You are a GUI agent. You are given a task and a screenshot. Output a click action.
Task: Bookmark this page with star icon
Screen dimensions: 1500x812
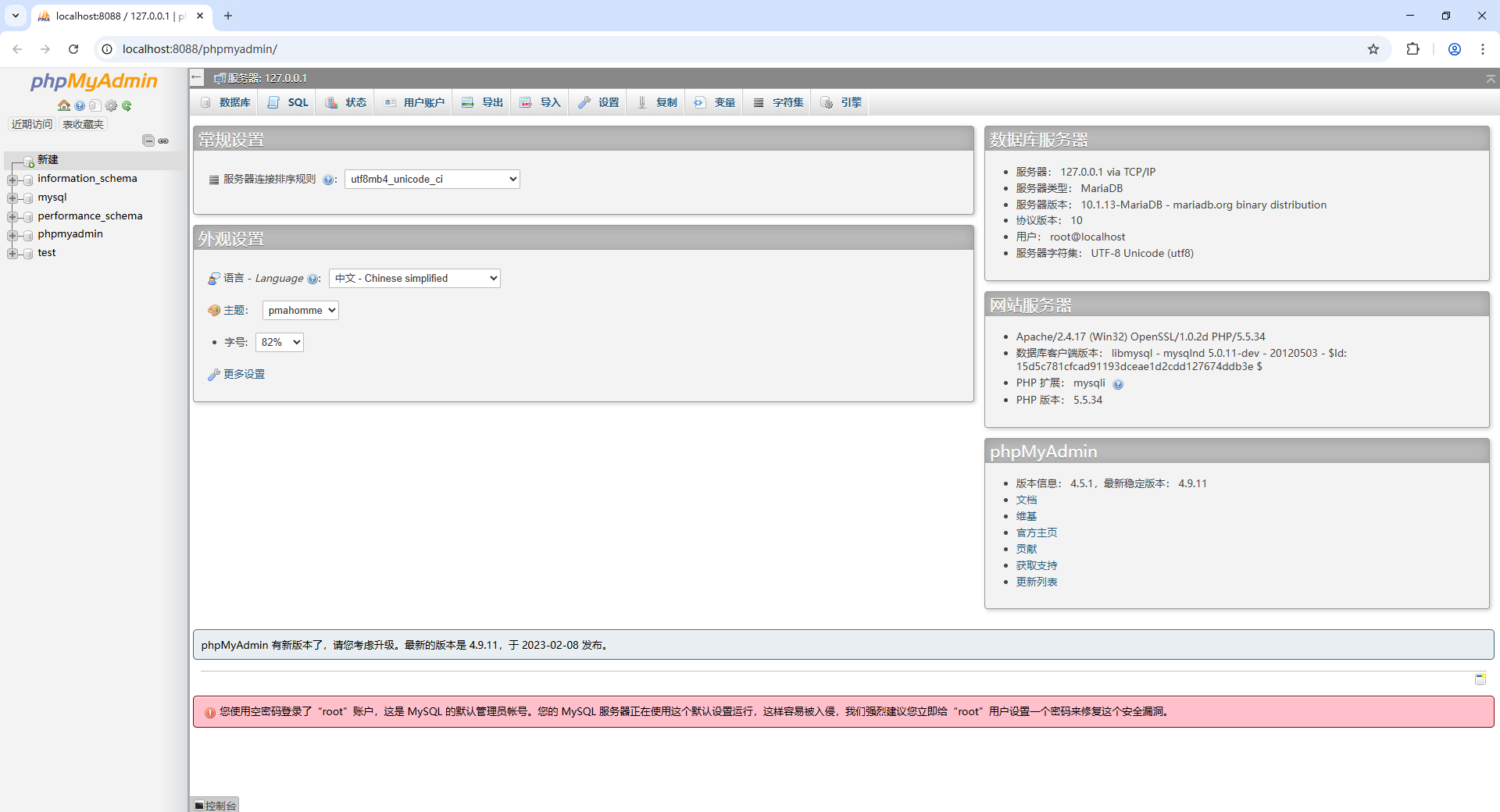[1373, 49]
